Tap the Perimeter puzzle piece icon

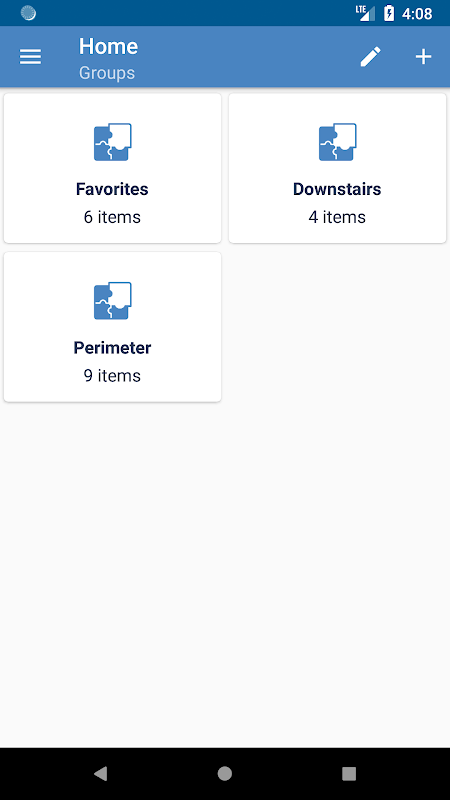[113, 301]
